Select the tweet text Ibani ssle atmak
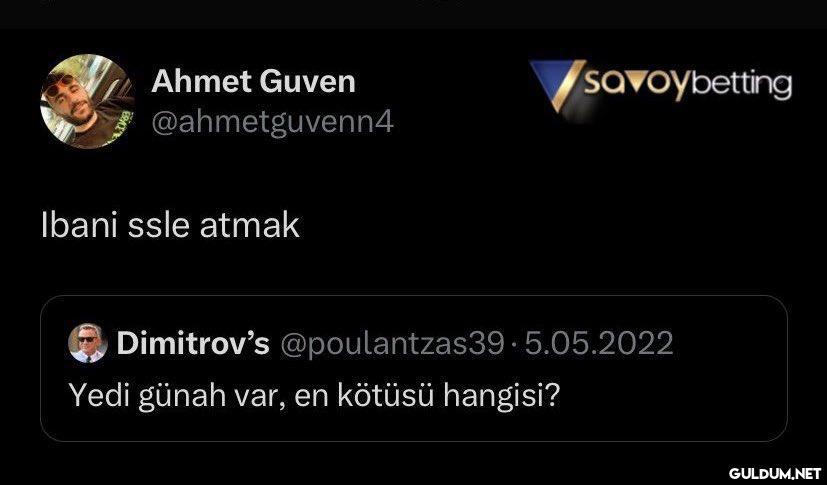This screenshot has width=827, height=485. point(170,226)
